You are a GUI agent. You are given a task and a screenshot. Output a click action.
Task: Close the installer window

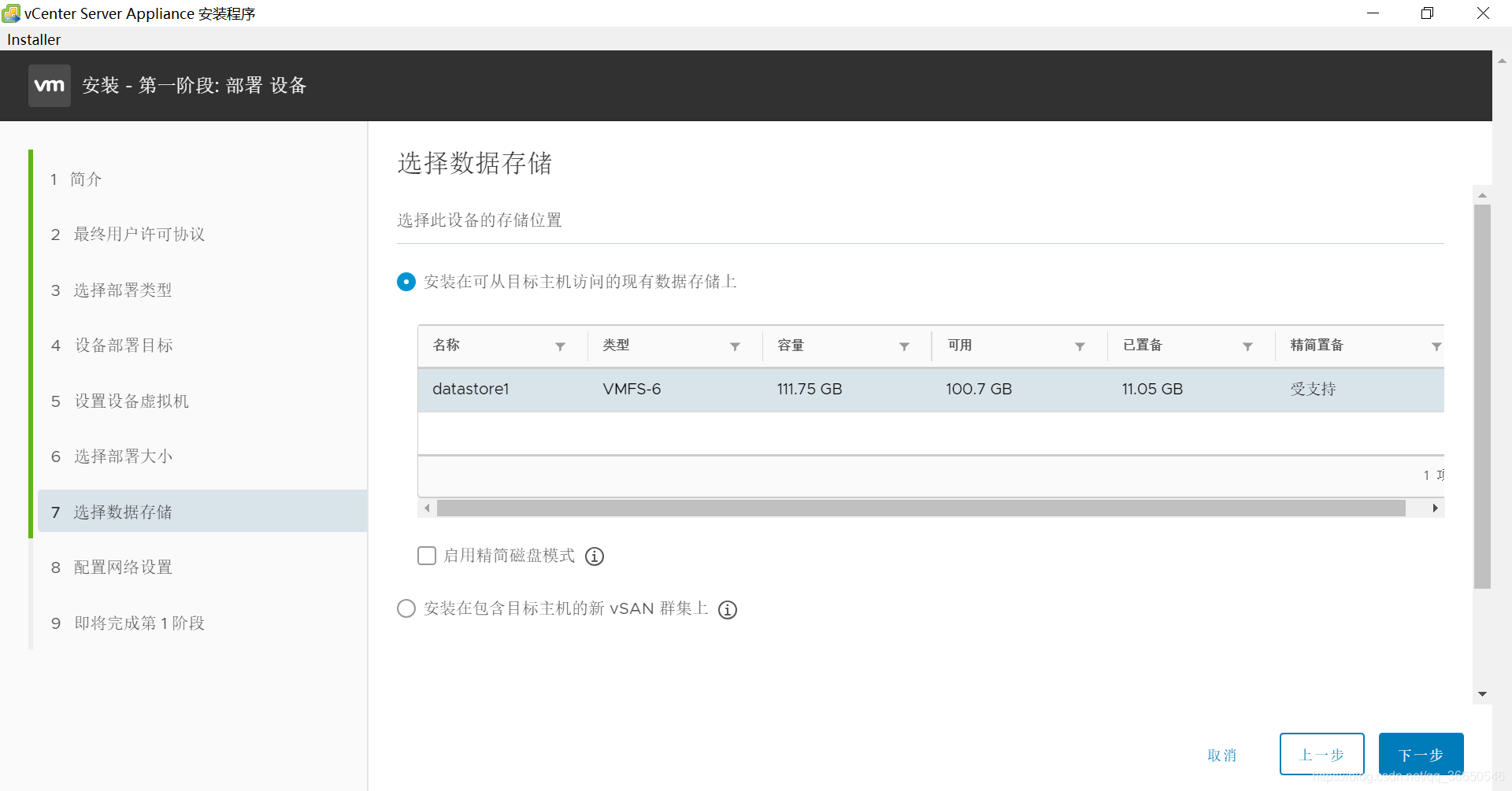(x=1483, y=13)
